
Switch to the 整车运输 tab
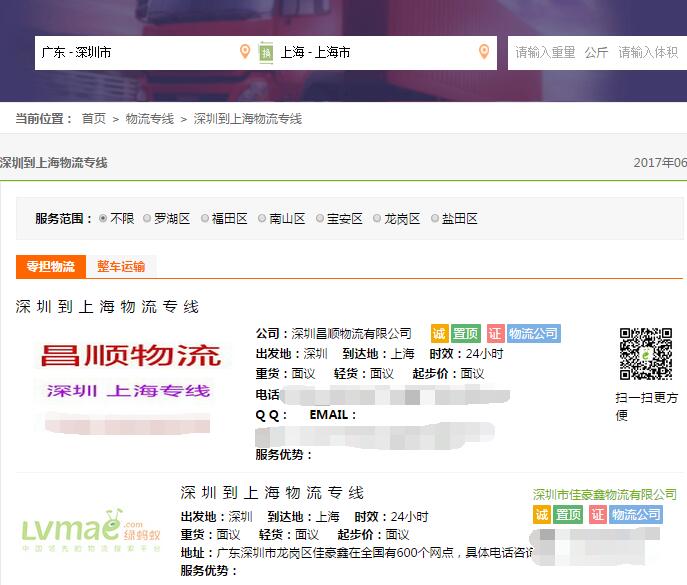(121, 266)
